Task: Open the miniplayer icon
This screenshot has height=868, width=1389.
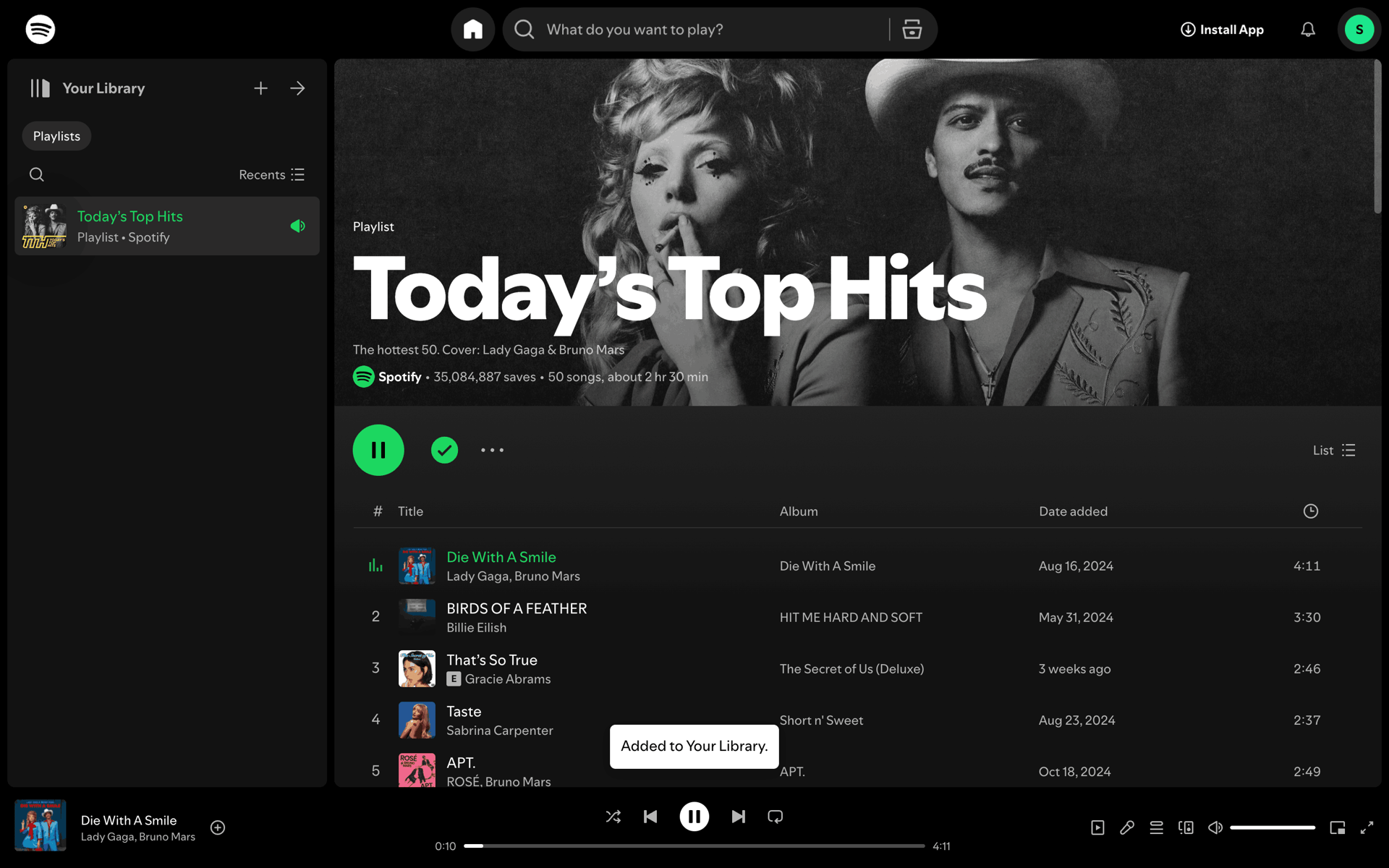Action: pyautogui.click(x=1338, y=827)
